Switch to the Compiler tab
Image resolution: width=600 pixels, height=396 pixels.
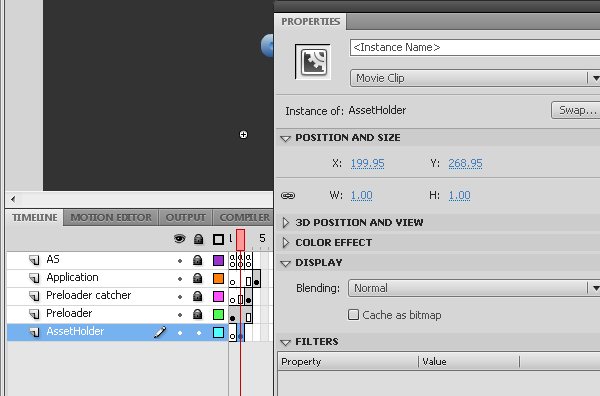(x=244, y=217)
